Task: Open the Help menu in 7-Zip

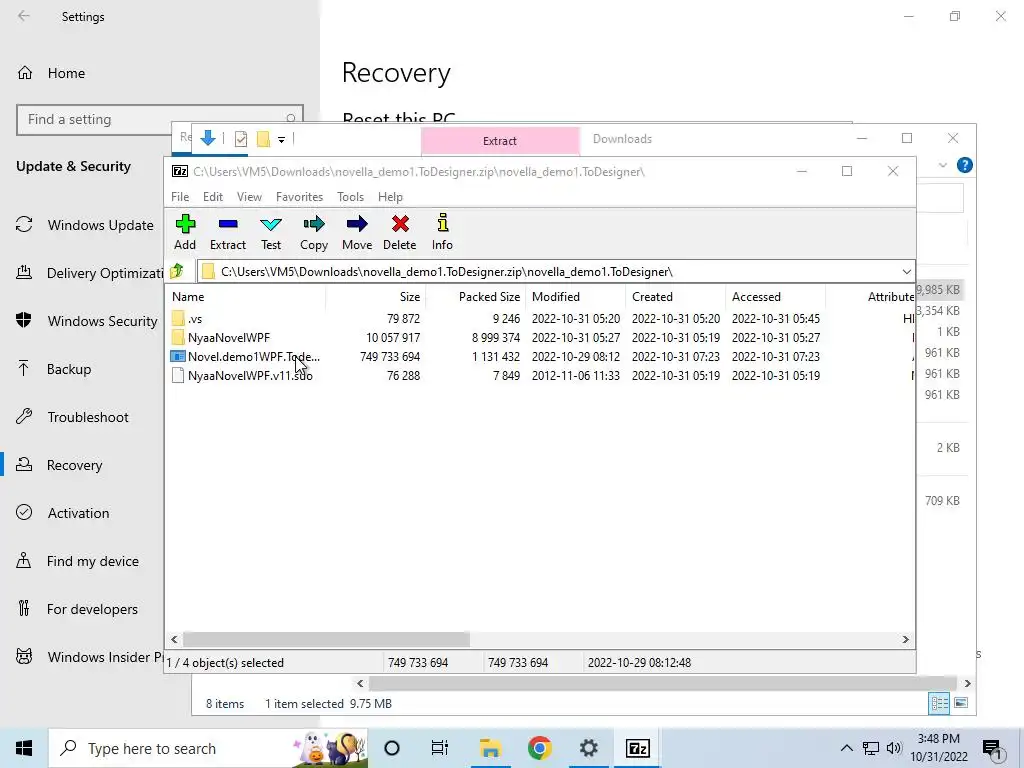Action: [x=390, y=197]
